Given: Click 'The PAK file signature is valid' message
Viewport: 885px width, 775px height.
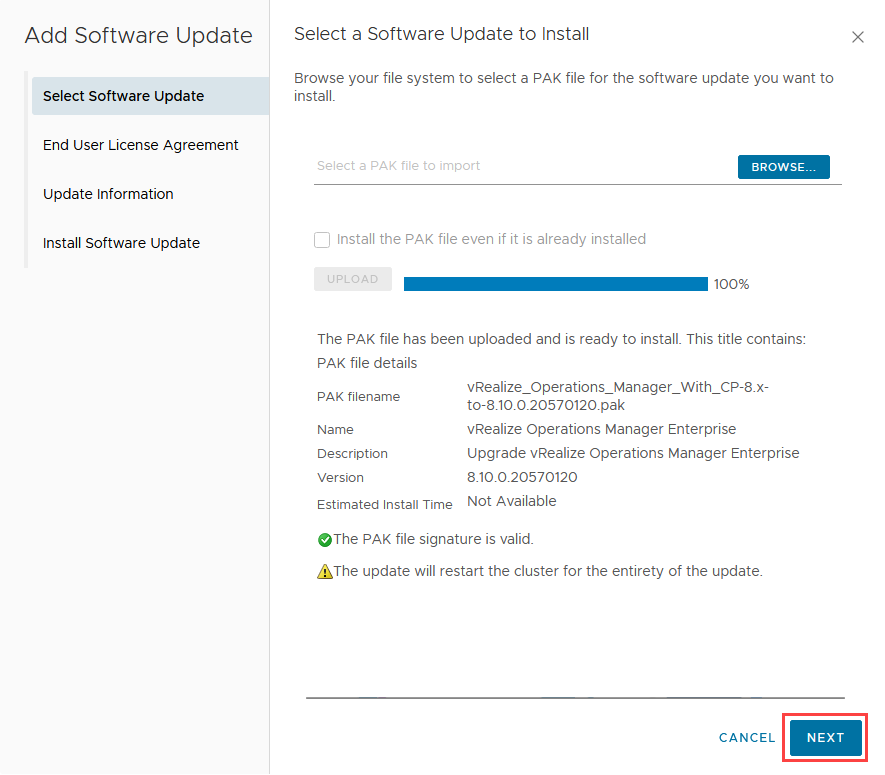Looking at the screenshot, I should (x=433, y=540).
